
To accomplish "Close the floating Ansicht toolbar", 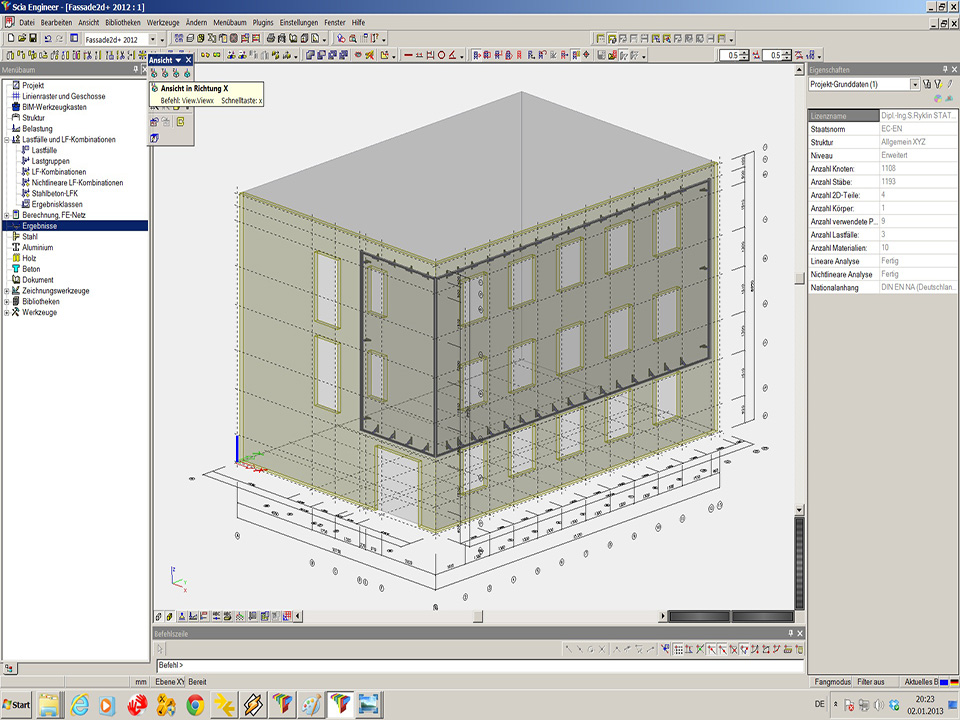I will 188,60.
